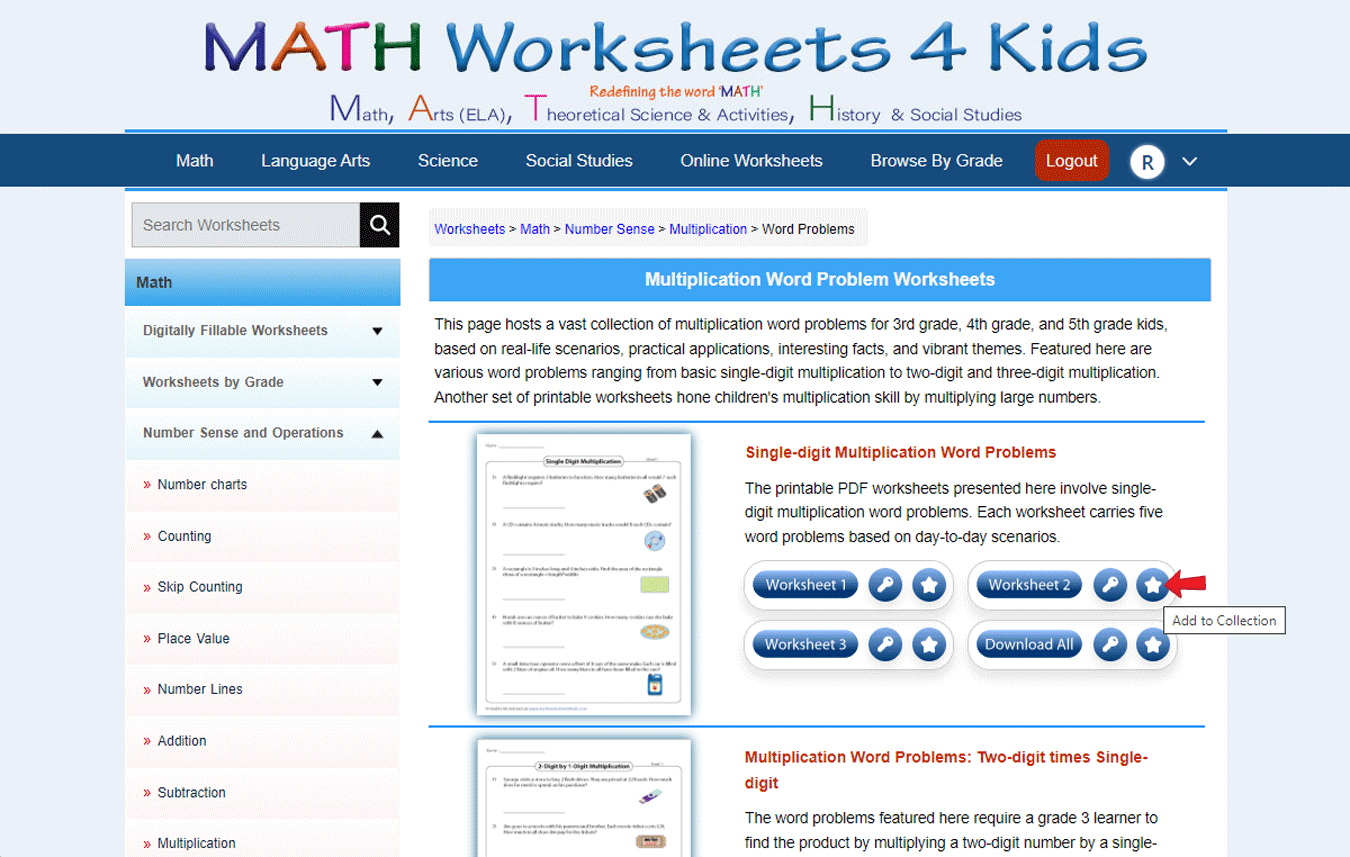Select Skip Counting in sidebar
The width and height of the screenshot is (1350, 857).
(200, 587)
